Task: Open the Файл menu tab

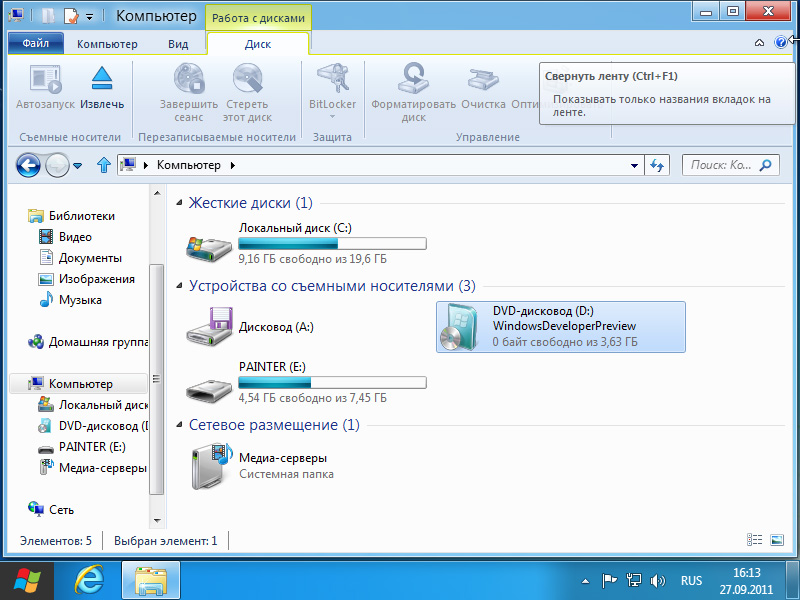Action: [36, 44]
